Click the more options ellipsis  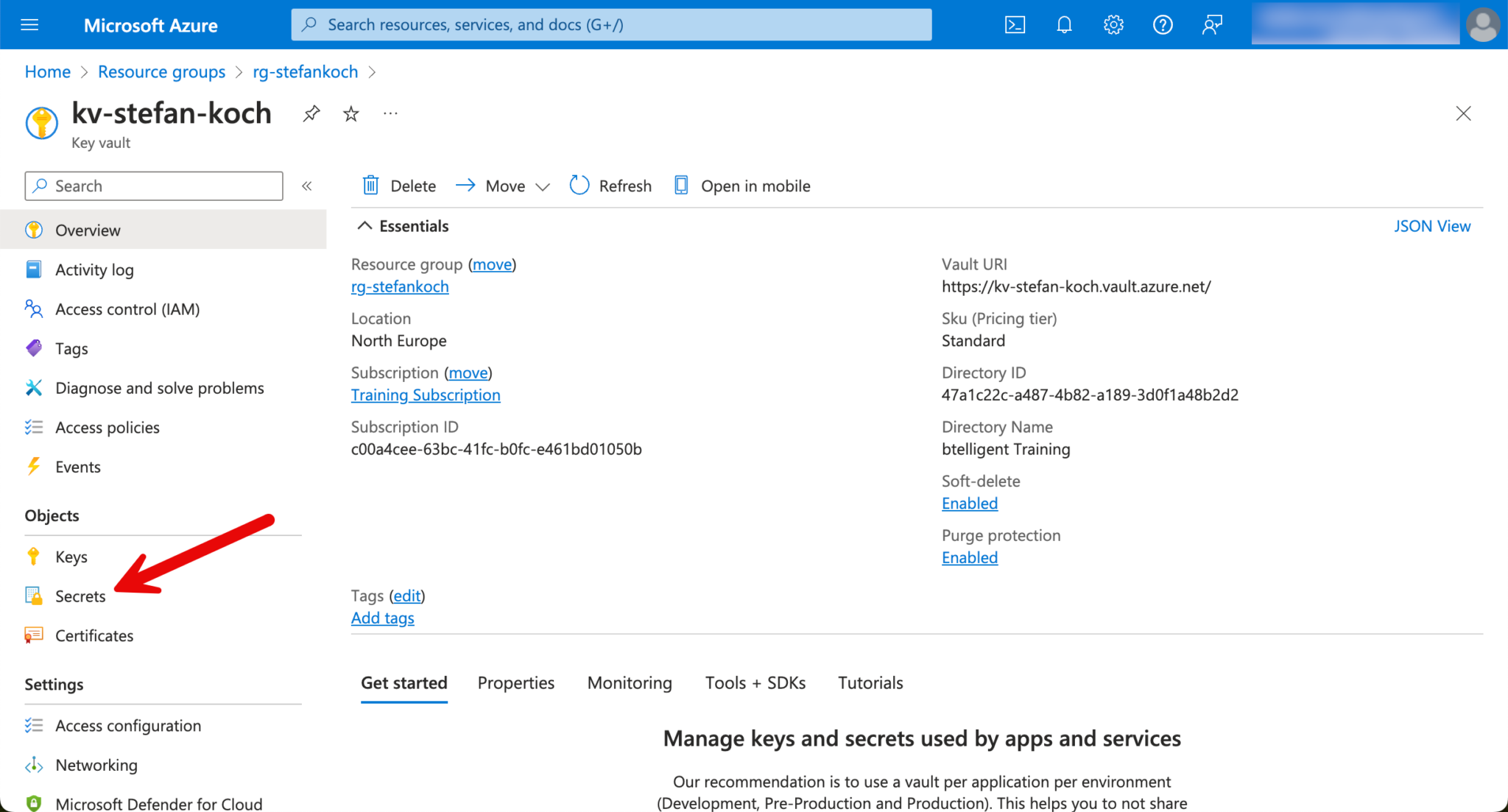(390, 113)
